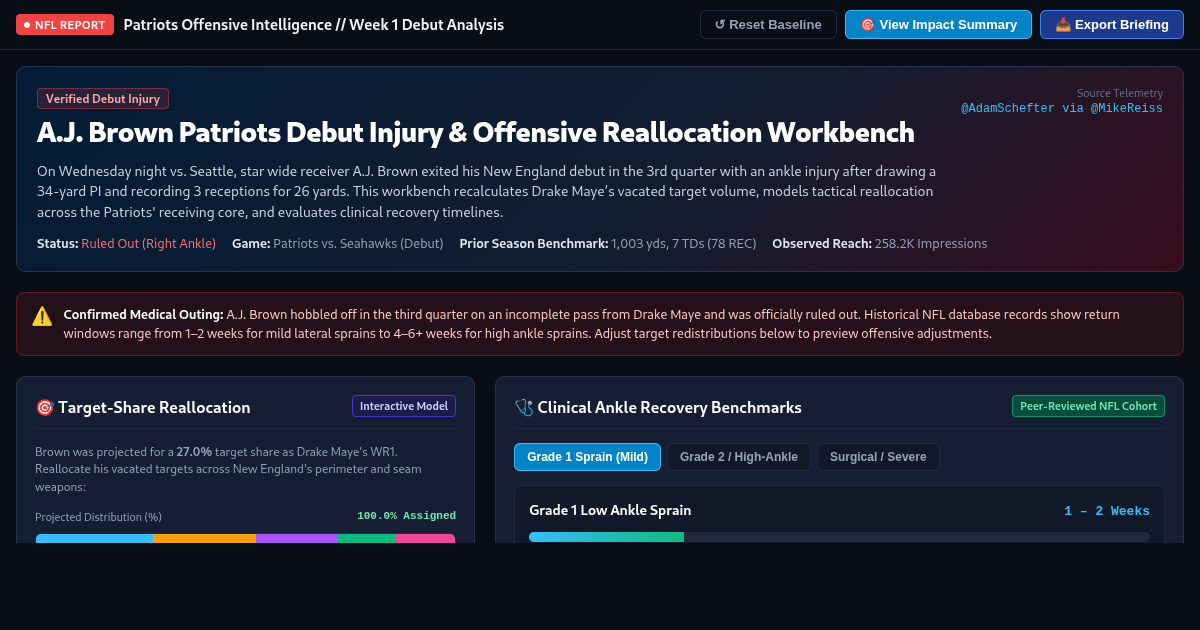The image size is (1200, 630).
Task: Click the '258.2K Impressions' value
Action: pos(930,243)
